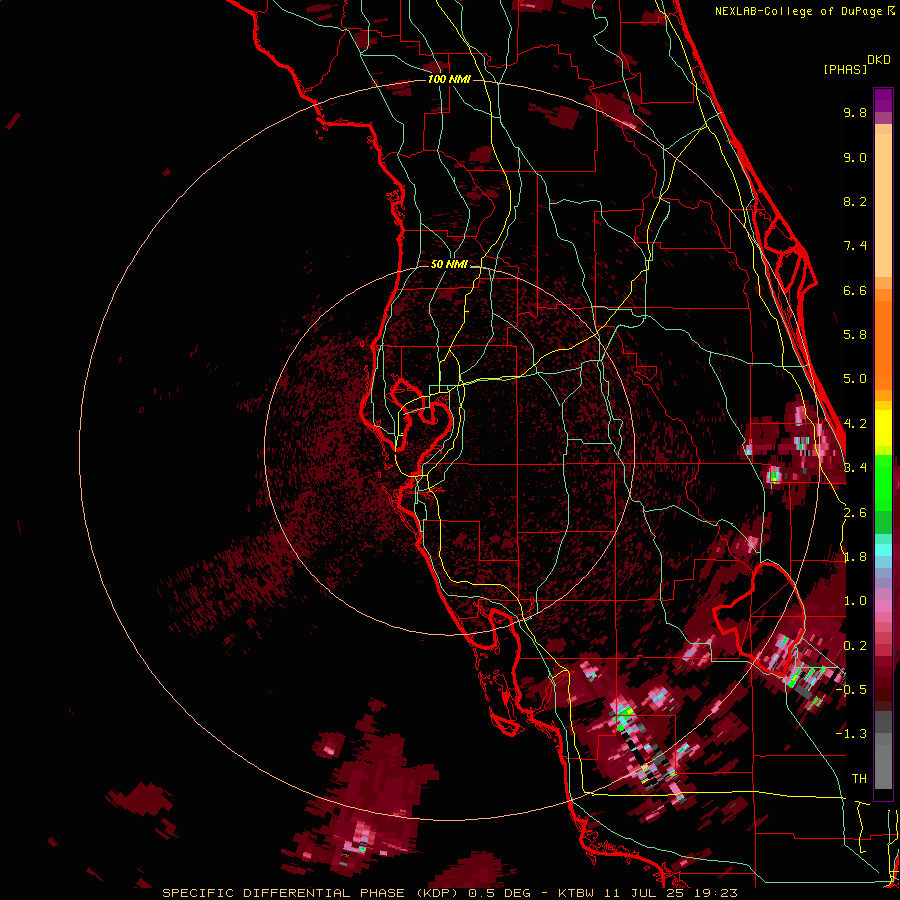
Task: Click the 1.8 scale value
Action: 855,557
